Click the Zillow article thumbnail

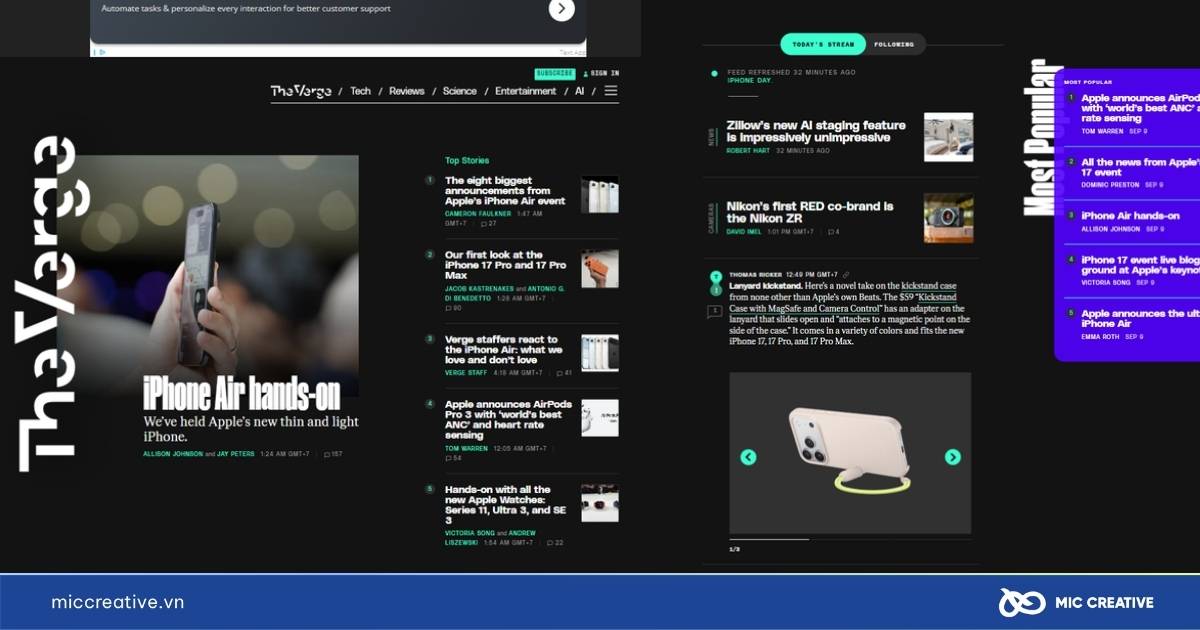[948, 137]
